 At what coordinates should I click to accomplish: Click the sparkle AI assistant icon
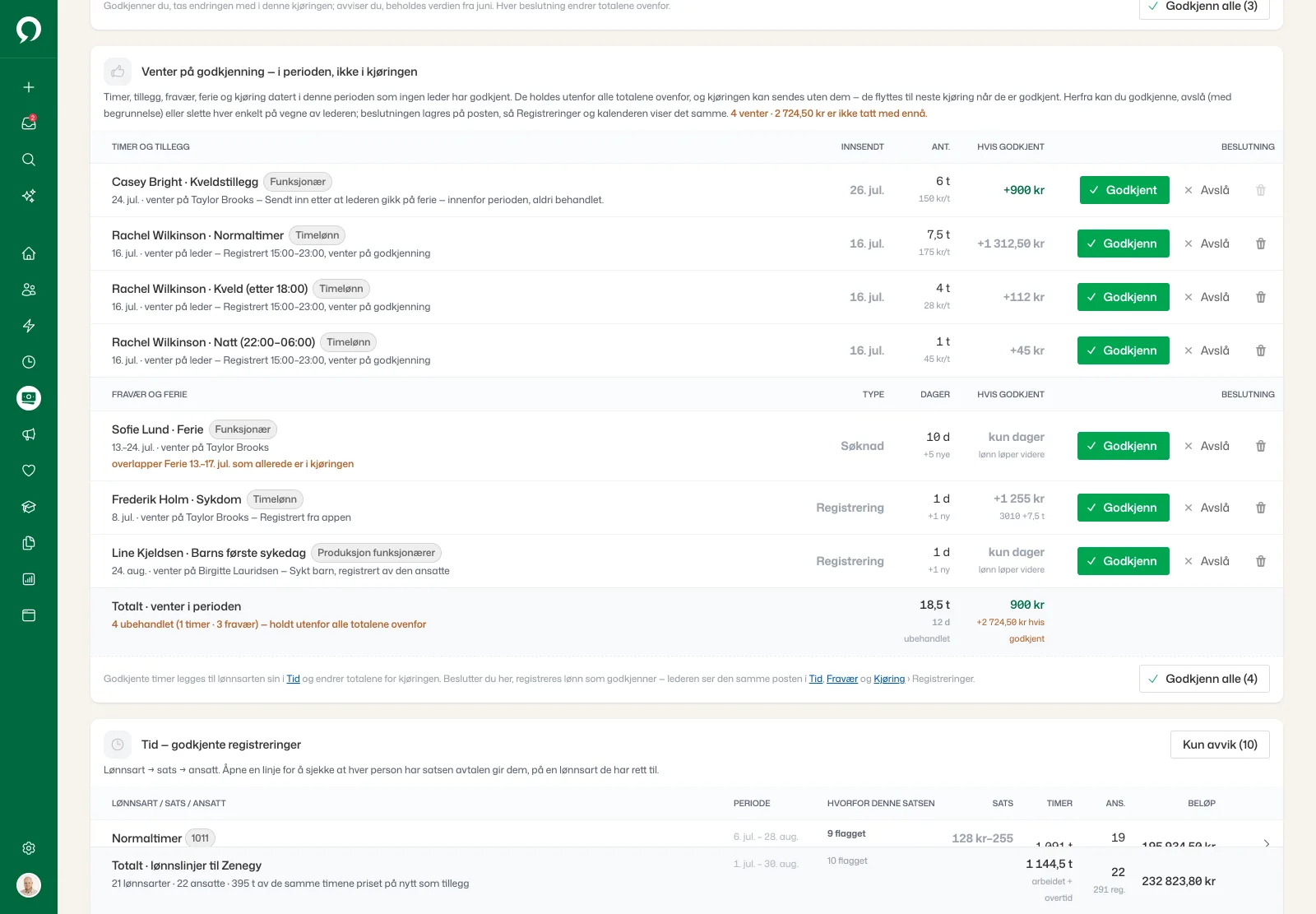(29, 196)
